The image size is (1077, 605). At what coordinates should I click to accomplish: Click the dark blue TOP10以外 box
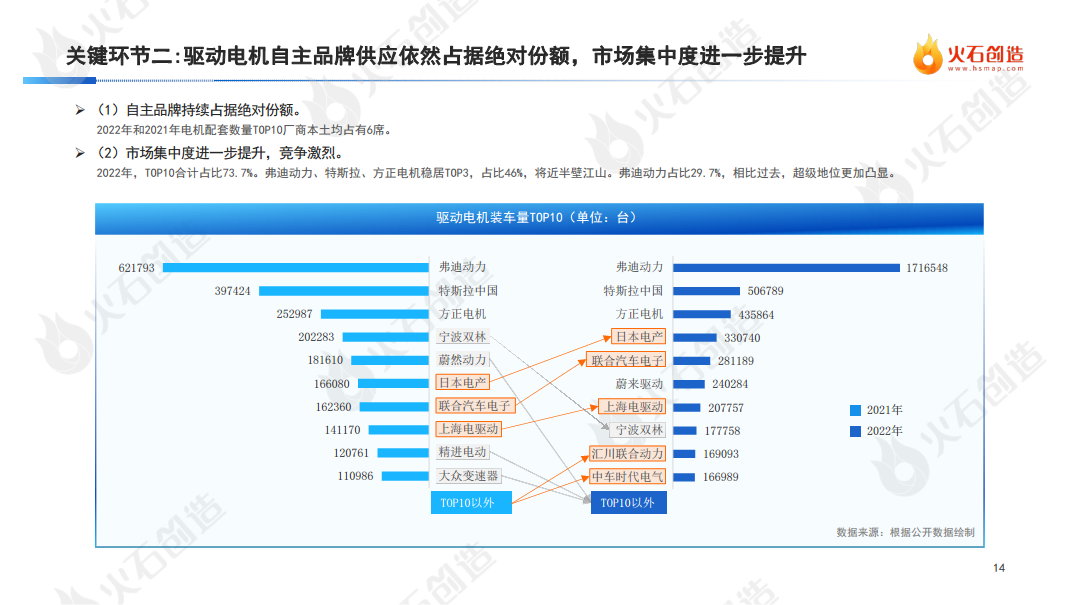click(628, 503)
